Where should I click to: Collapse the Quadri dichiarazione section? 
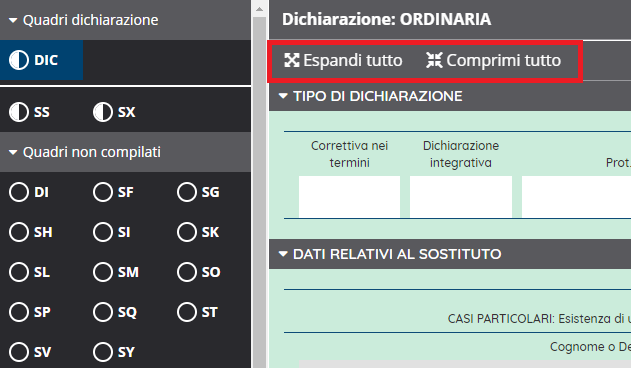coord(13,20)
